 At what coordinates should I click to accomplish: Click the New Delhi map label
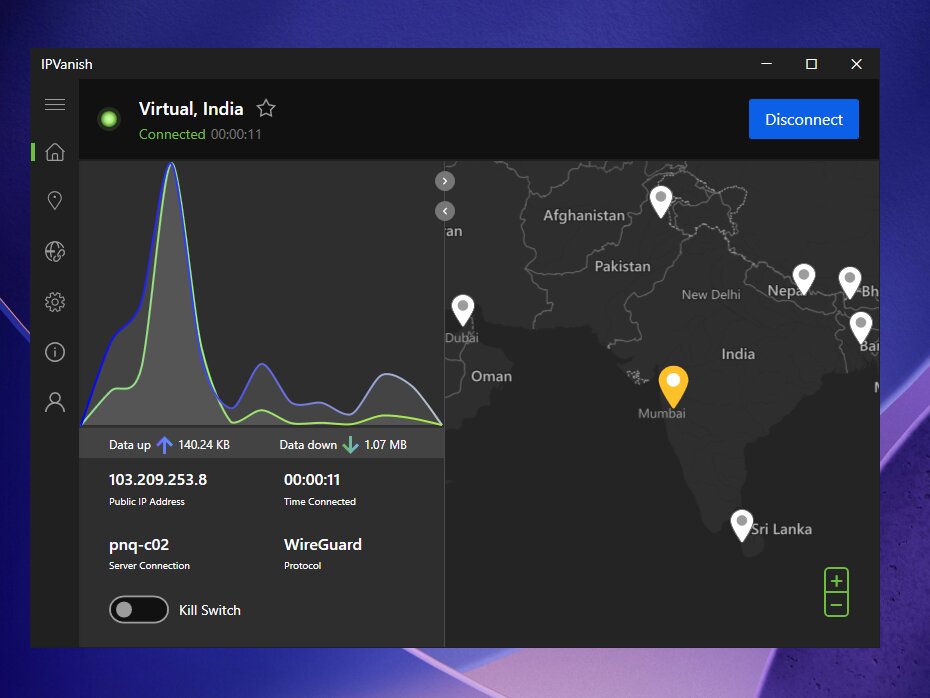click(711, 295)
